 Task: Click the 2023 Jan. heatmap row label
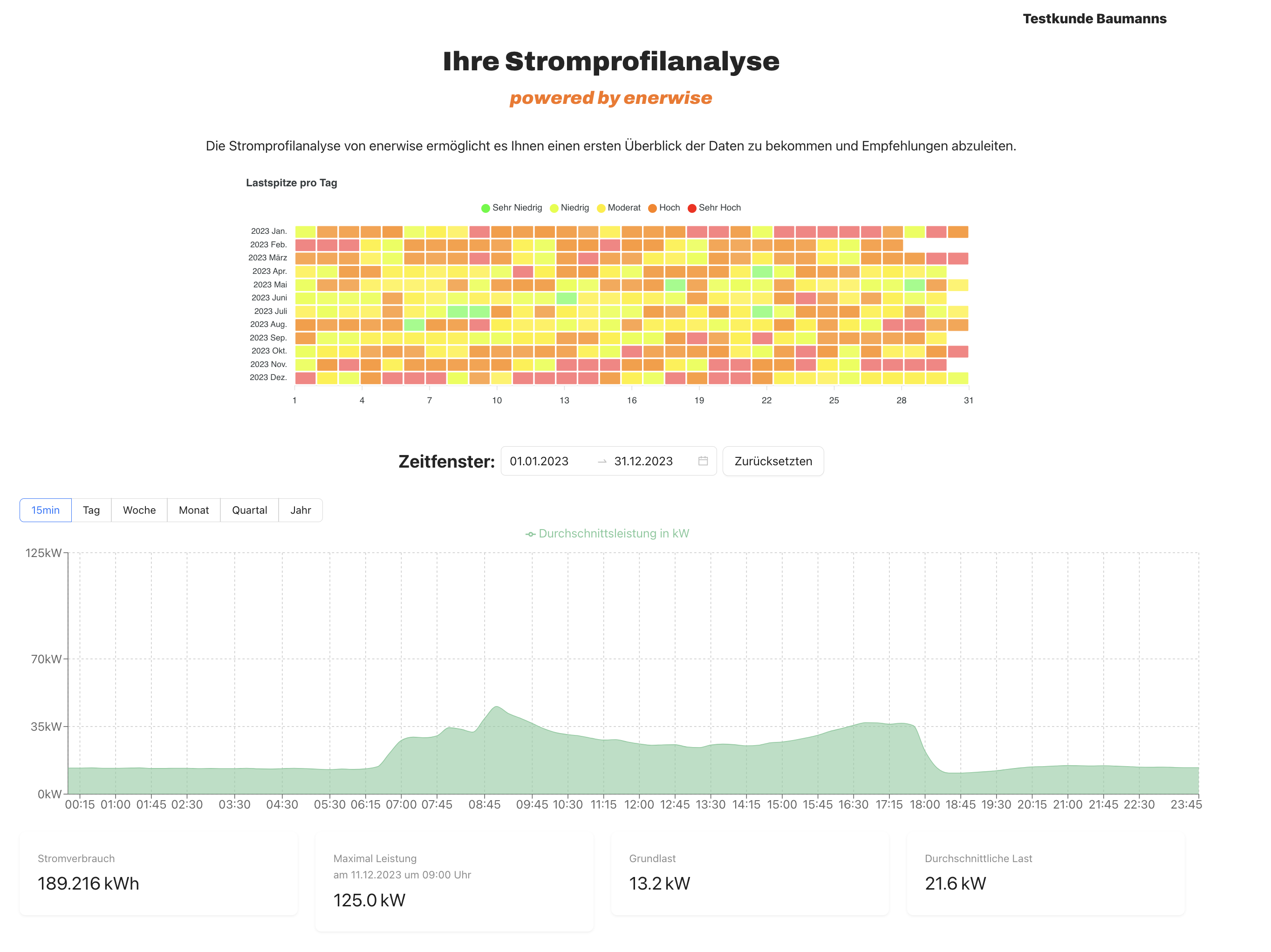coord(269,231)
